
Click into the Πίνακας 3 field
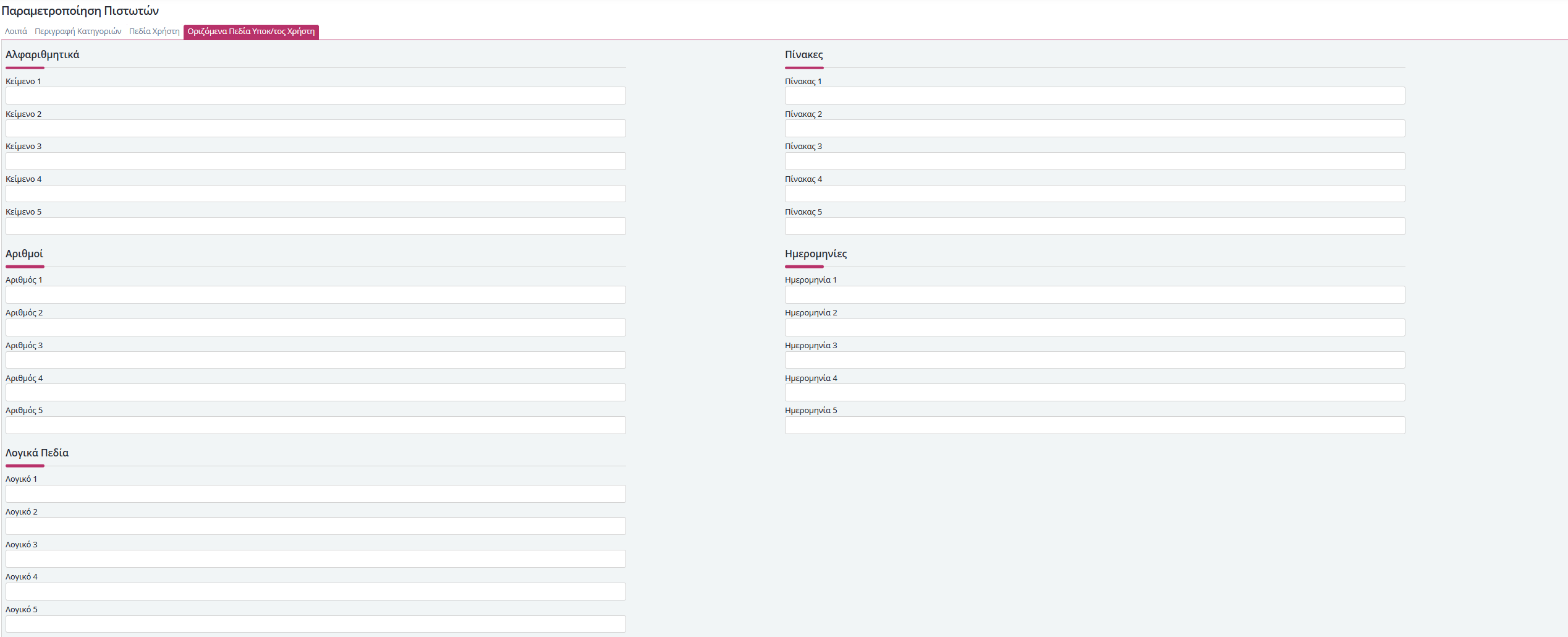[1095, 161]
